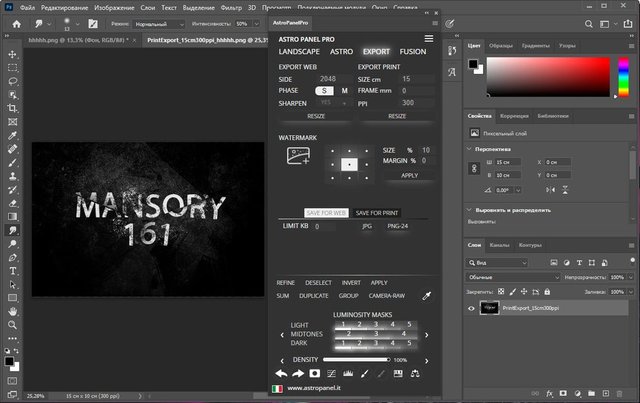Toggle lock all padlock icon
640x403 pixels.
tap(547, 292)
